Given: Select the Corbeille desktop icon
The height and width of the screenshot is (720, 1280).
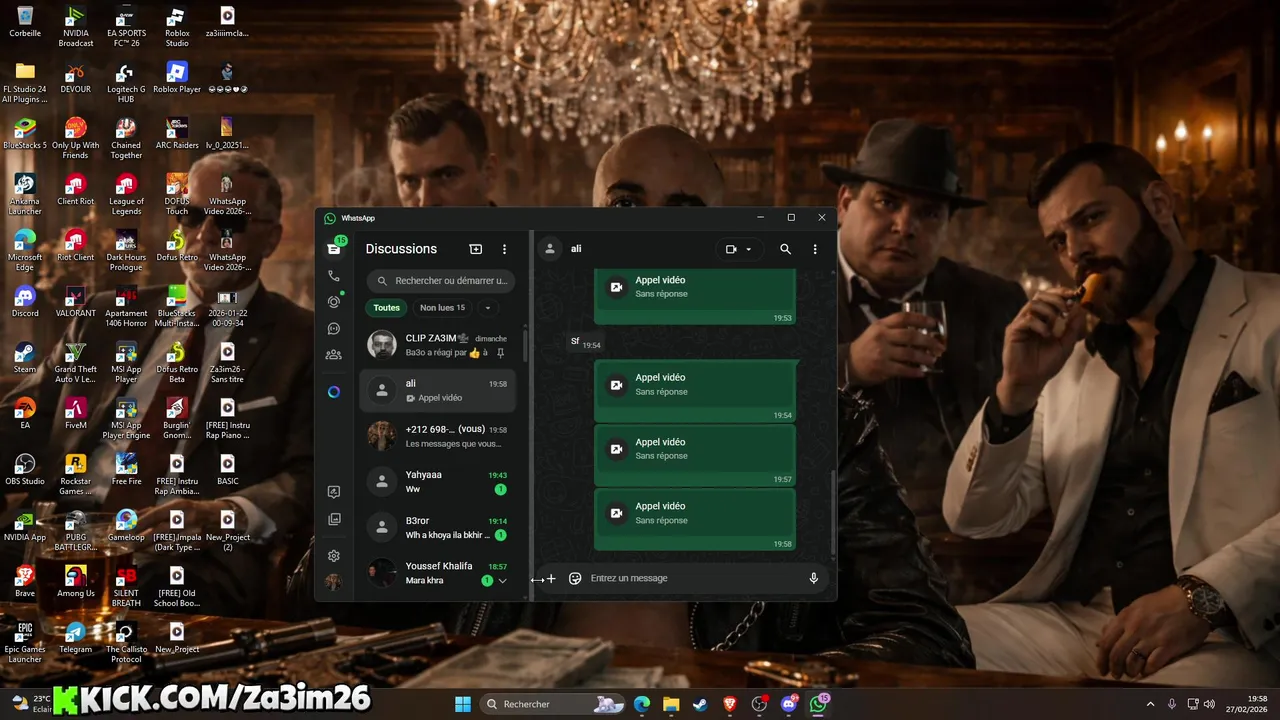Looking at the screenshot, I should point(25,22).
